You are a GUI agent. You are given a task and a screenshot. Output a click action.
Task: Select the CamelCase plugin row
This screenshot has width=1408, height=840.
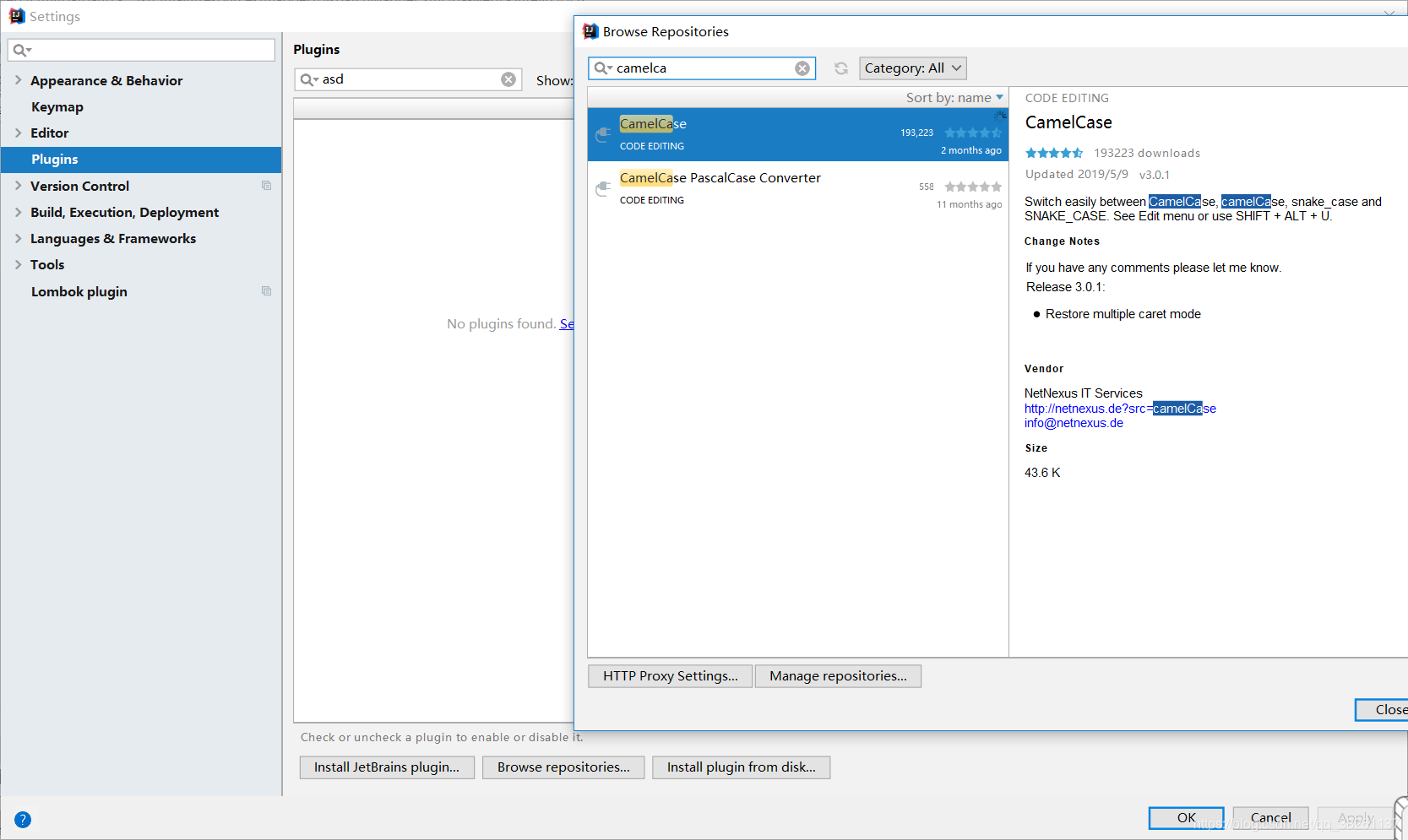click(x=798, y=134)
